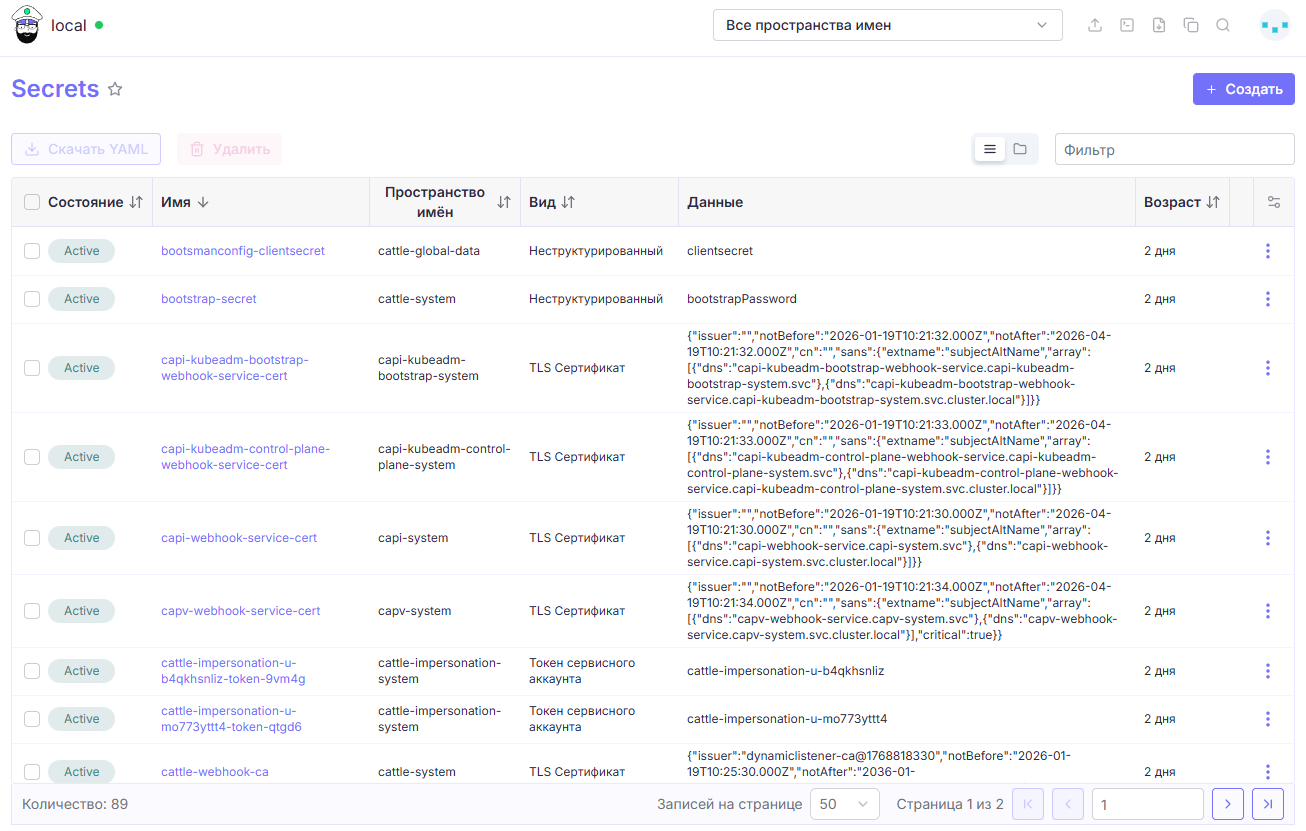Click the clientsecret data cell
This screenshot has height=831, width=1306.
[x=720, y=251]
